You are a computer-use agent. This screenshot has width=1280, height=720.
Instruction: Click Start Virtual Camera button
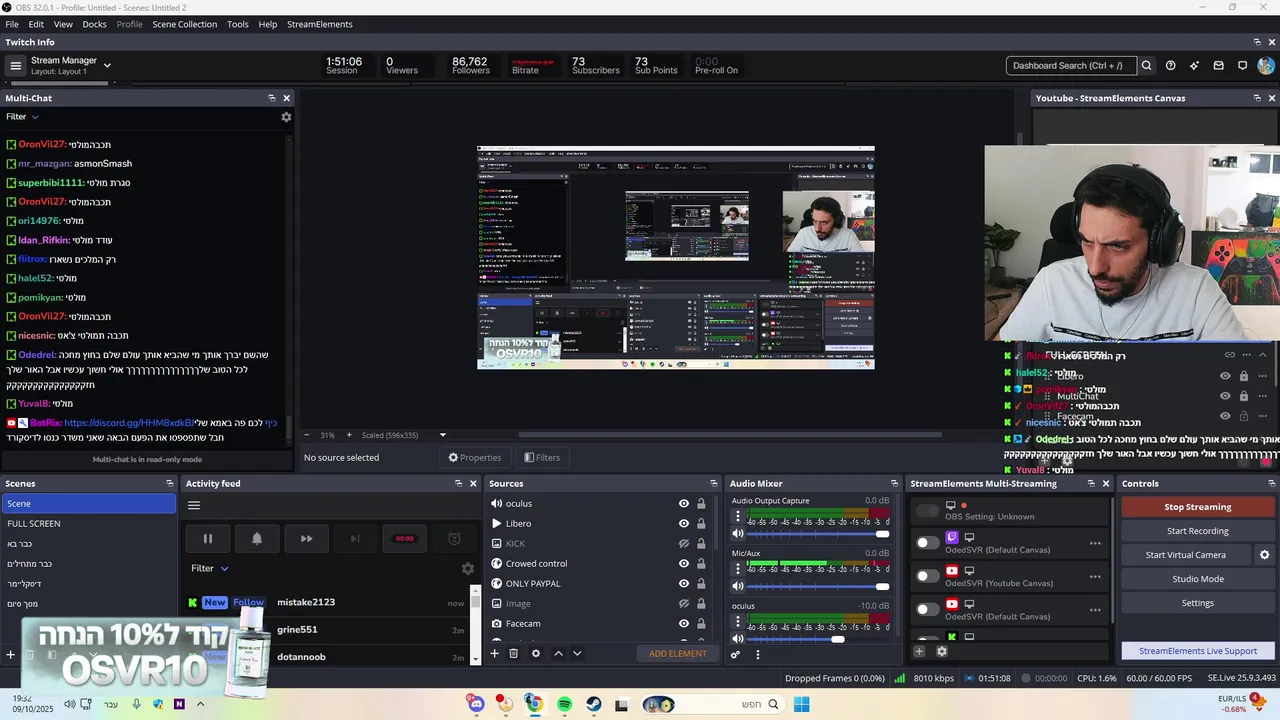tap(1185, 555)
